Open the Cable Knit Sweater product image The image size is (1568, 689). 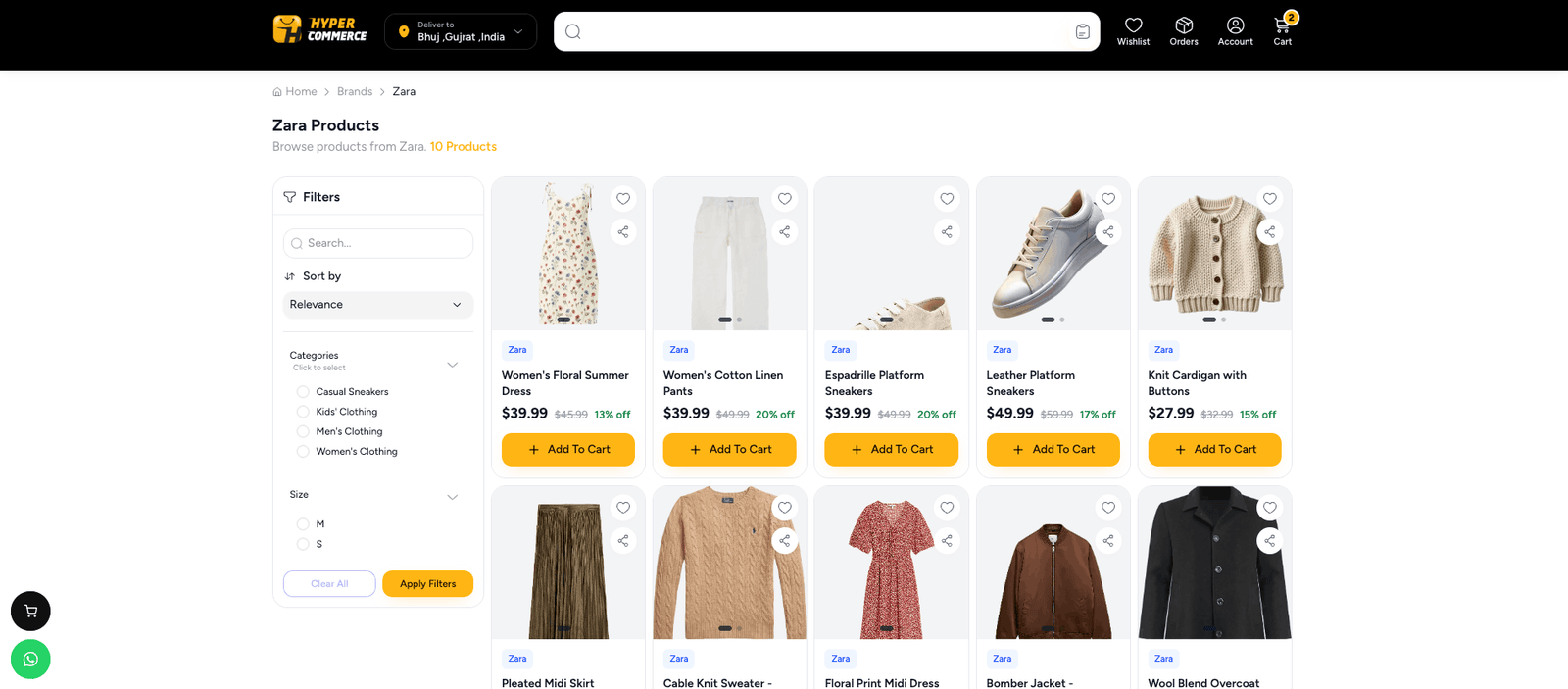coord(730,563)
